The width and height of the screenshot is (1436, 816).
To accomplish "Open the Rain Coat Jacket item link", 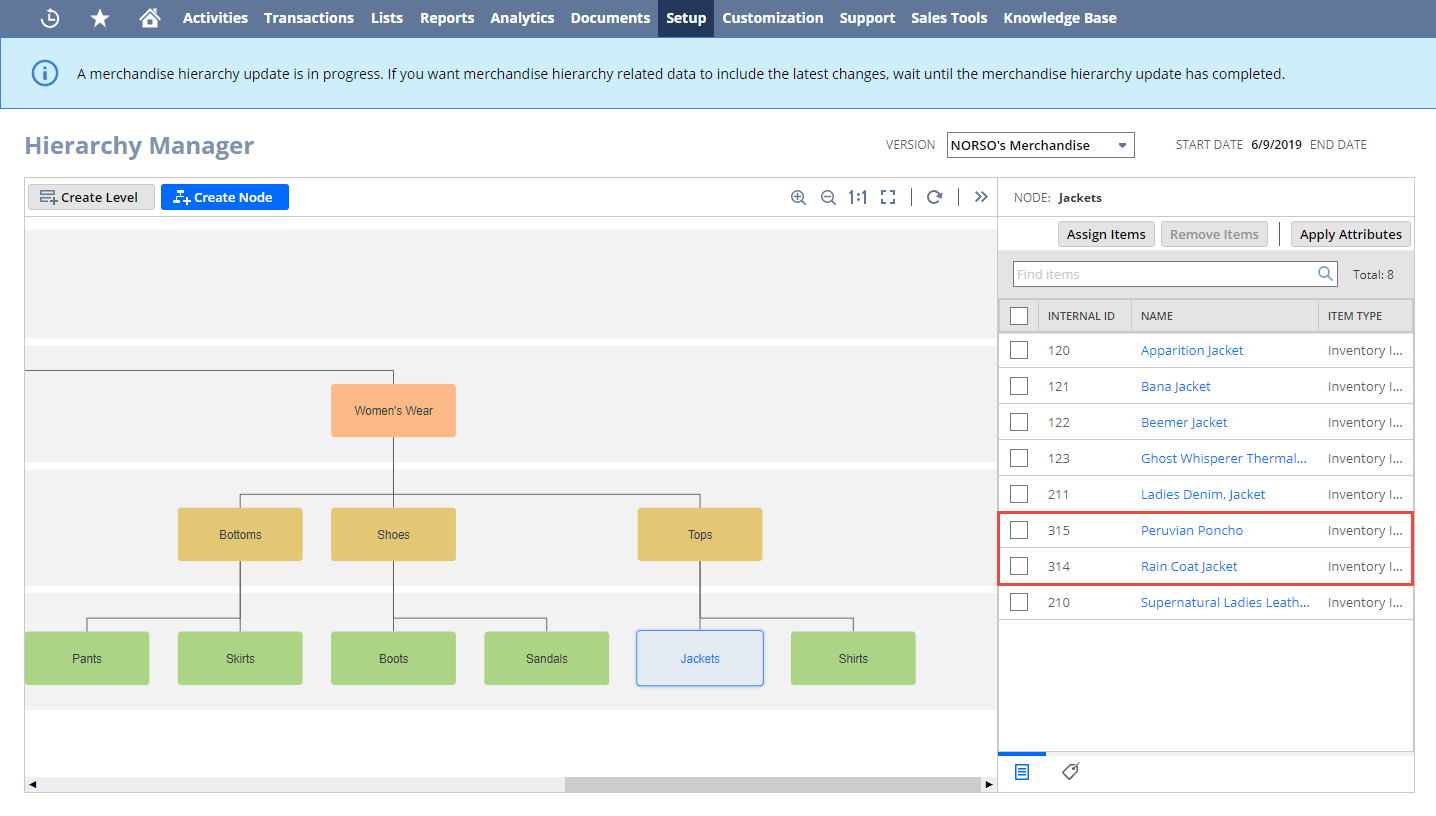I will tap(1189, 566).
